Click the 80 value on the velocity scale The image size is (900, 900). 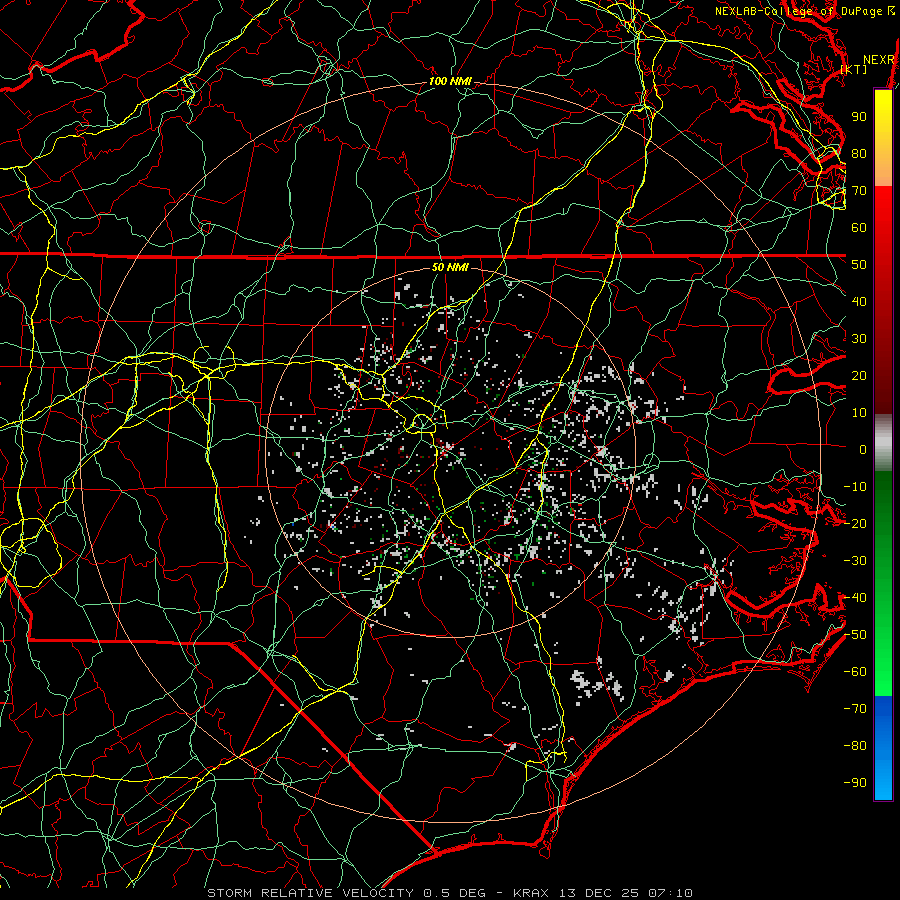click(x=859, y=154)
